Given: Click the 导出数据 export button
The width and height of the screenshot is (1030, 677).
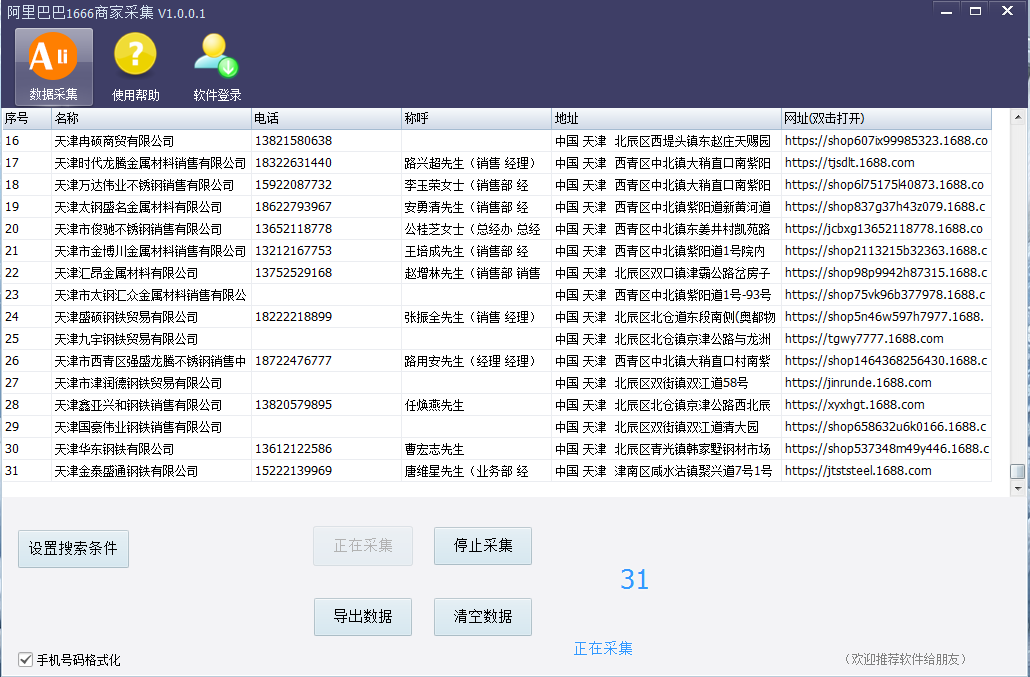Looking at the screenshot, I should (x=363, y=617).
